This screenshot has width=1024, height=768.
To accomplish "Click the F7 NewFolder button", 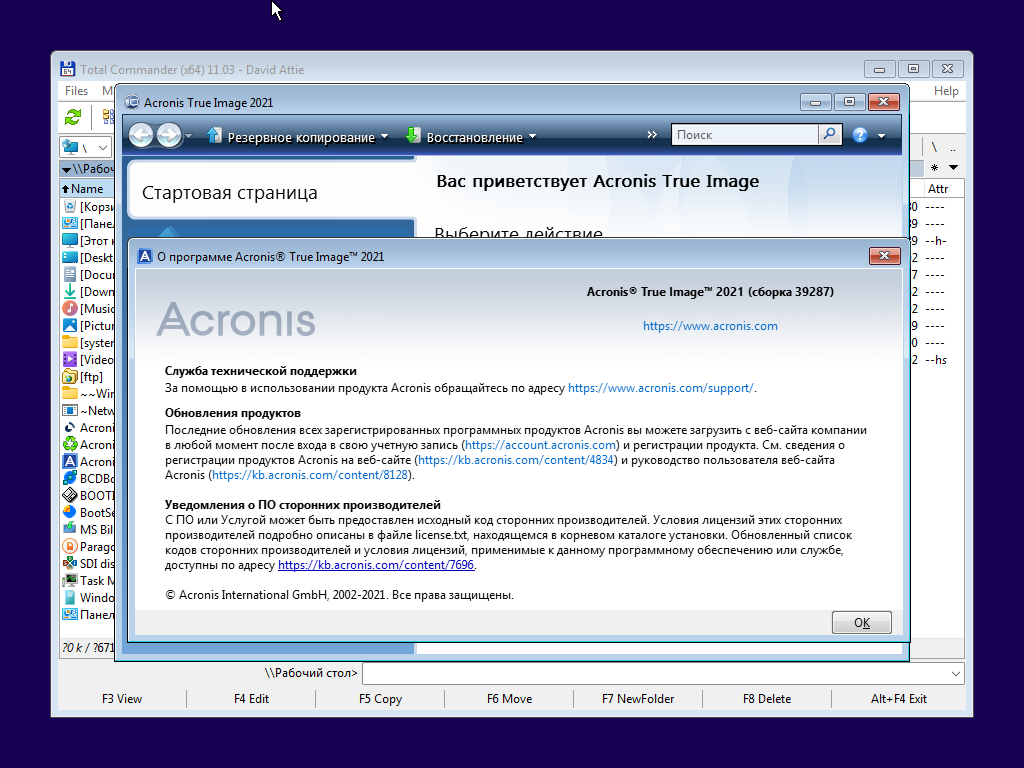I will (638, 699).
